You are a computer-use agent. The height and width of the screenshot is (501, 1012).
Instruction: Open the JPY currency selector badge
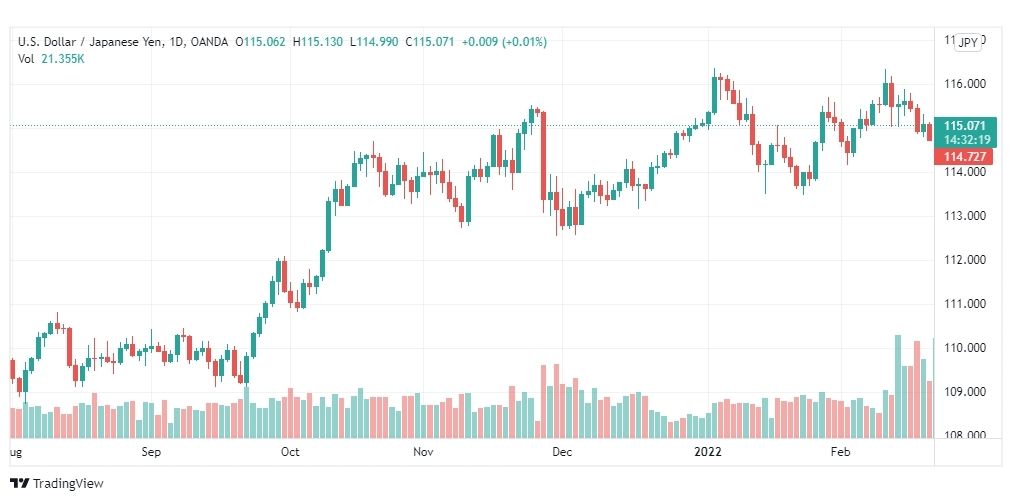tap(967, 43)
